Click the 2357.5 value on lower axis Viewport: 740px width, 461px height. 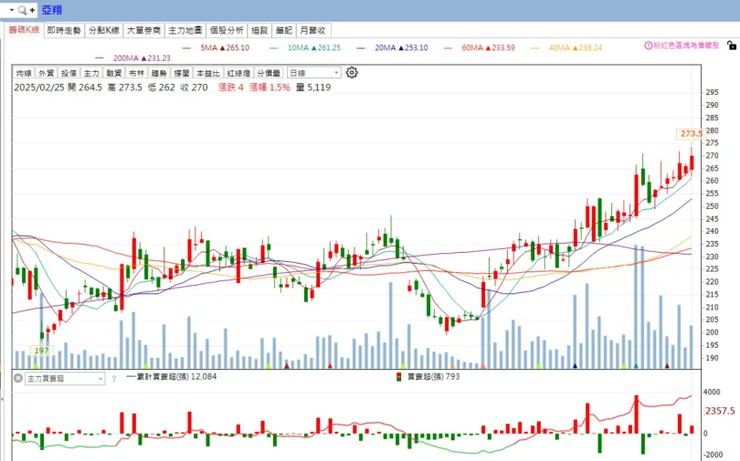coord(720,411)
